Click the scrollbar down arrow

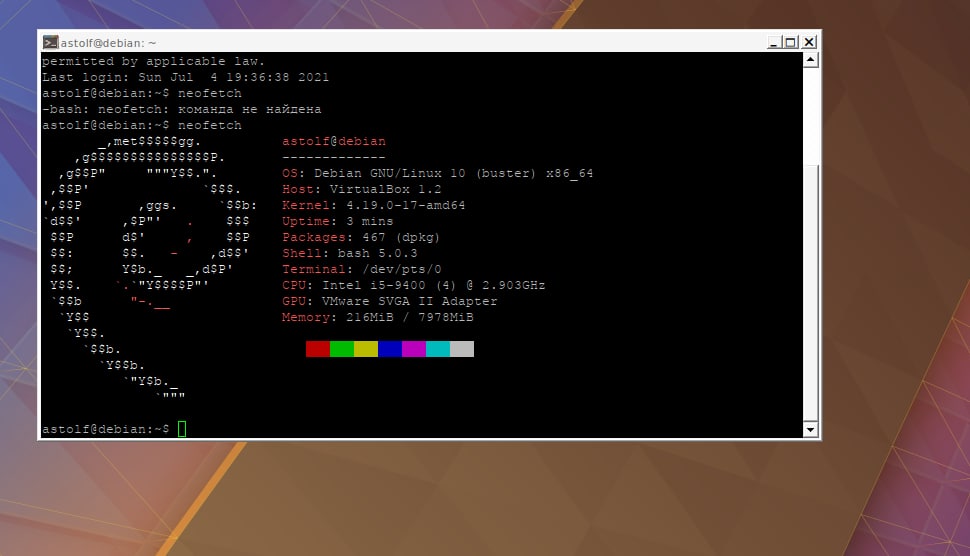tap(810, 429)
